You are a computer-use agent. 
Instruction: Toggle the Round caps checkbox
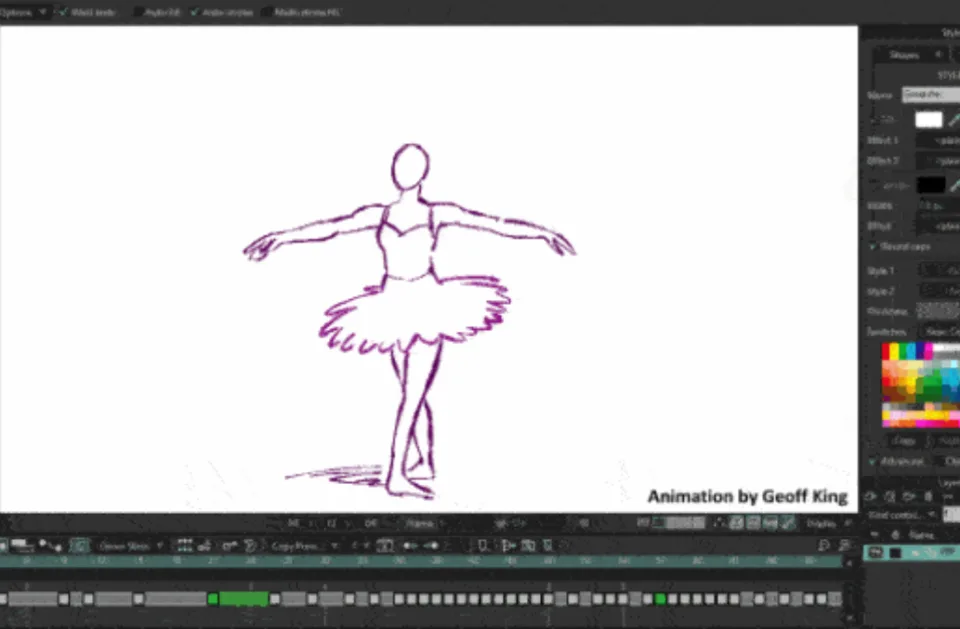872,246
